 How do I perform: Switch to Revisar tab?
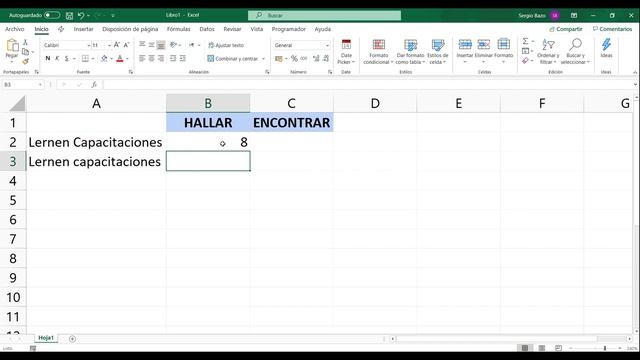tap(232, 29)
